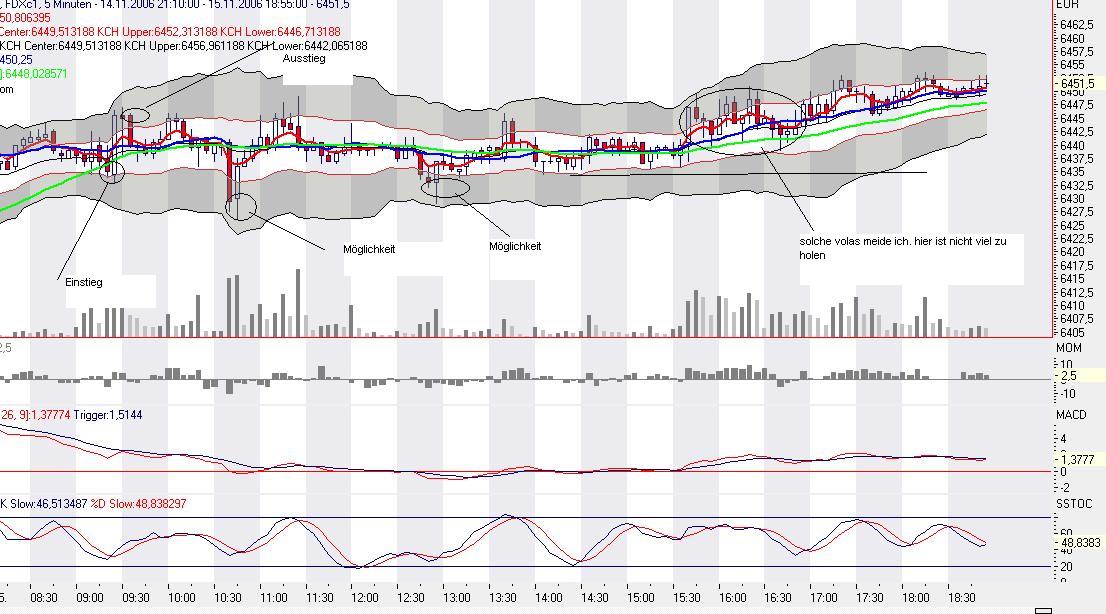Screen dimensions: 1106x614
Task: Click the 6440 price axis label
Action: coord(1072,145)
